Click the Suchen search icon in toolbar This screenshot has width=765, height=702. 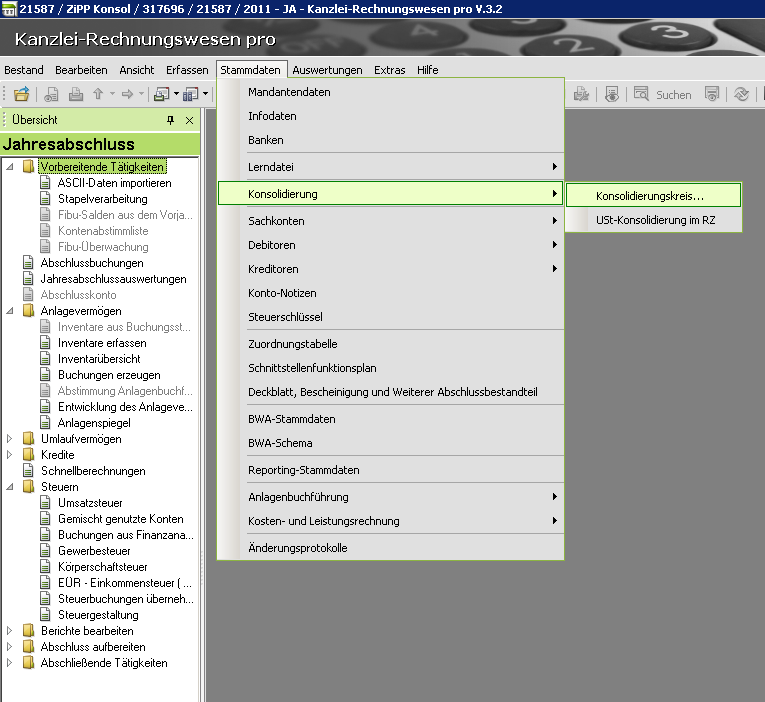coord(641,94)
